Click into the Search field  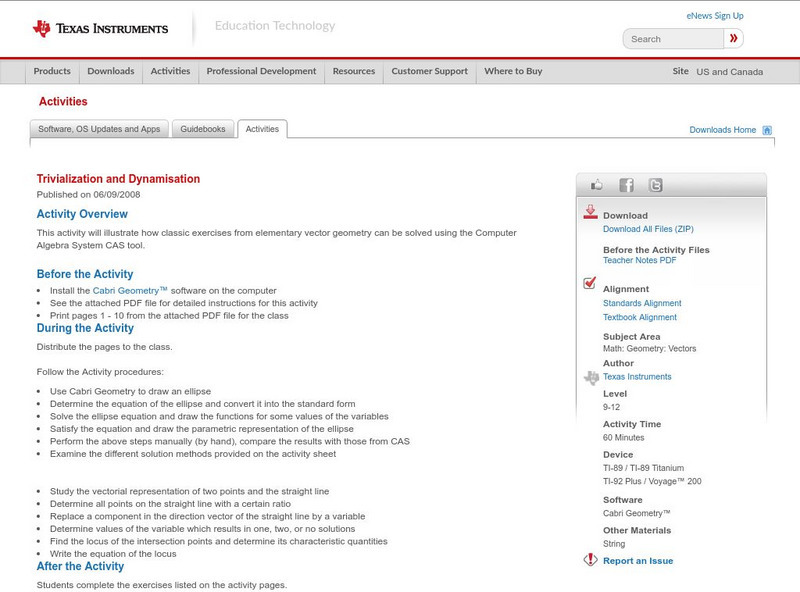coord(673,39)
